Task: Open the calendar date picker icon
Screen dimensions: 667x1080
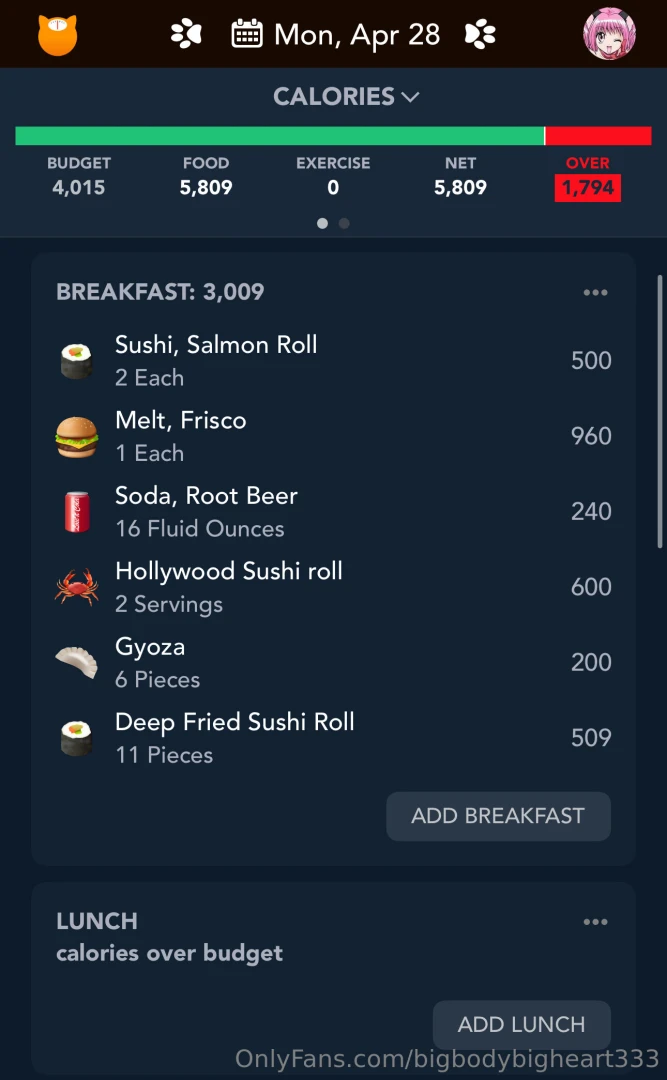Action: (247, 35)
